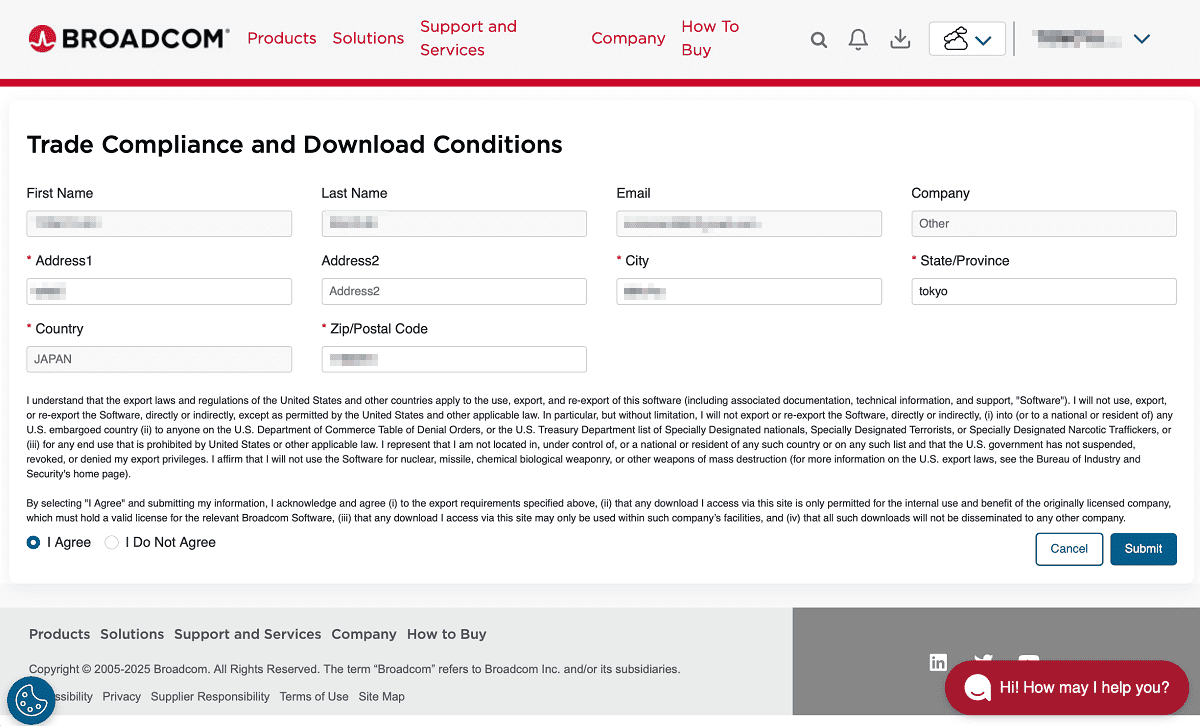Click the Company field showing Other
1200x726 pixels.
click(x=1044, y=223)
